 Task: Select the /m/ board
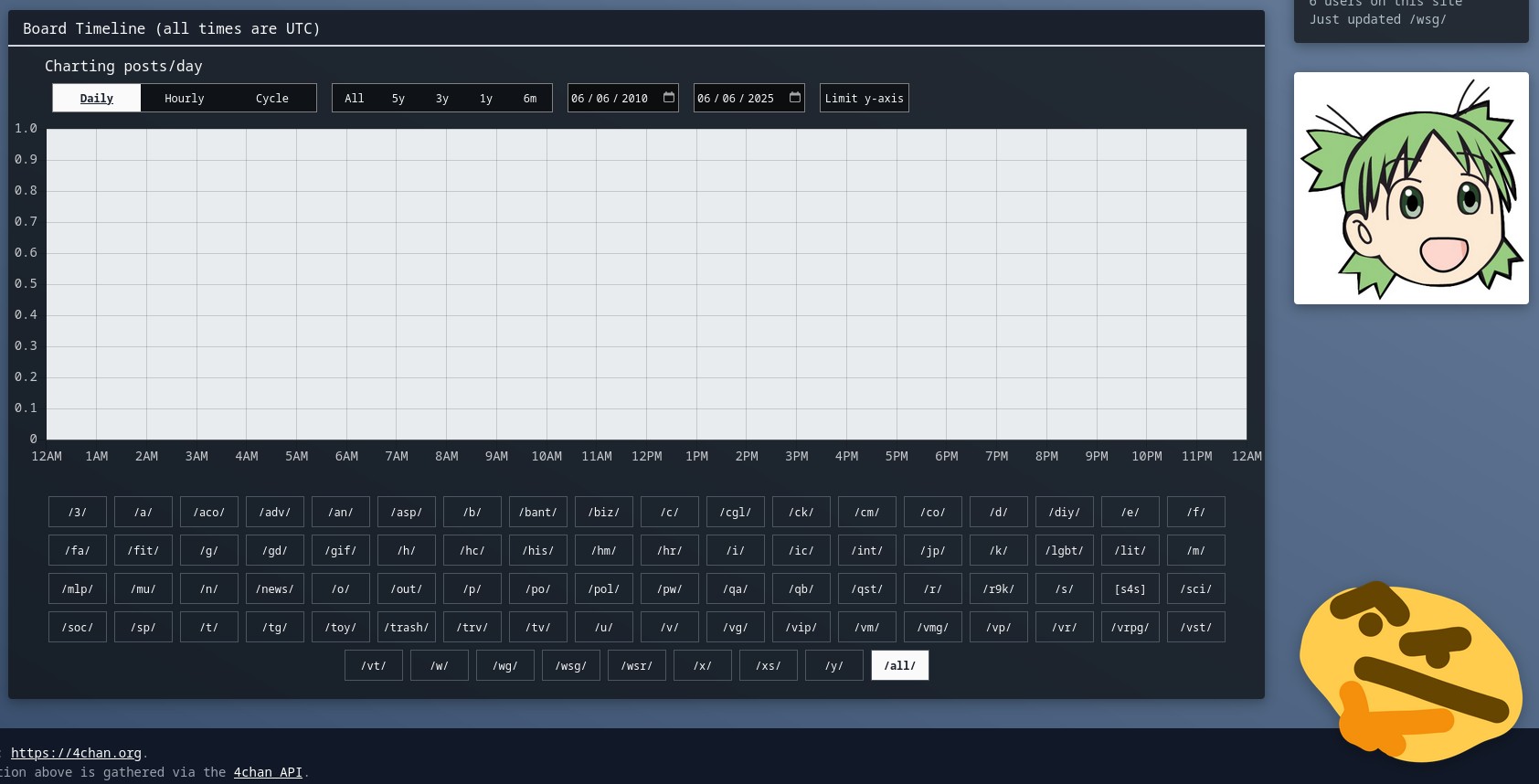[1196, 550]
